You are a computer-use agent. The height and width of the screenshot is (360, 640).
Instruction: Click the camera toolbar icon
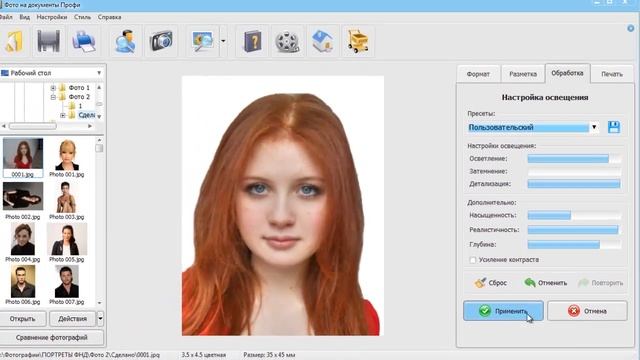161,42
